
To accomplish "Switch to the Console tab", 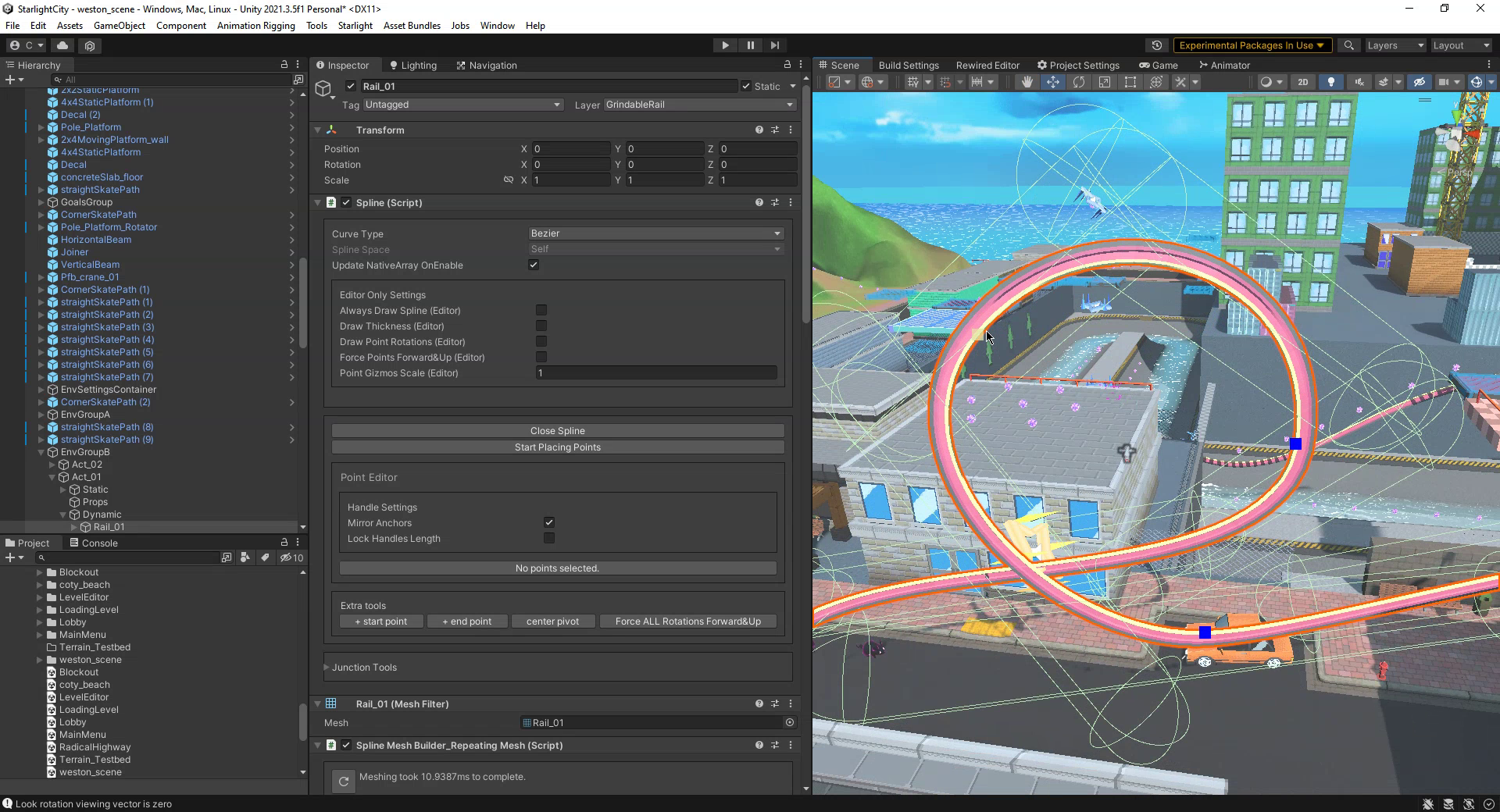I will click(94, 543).
